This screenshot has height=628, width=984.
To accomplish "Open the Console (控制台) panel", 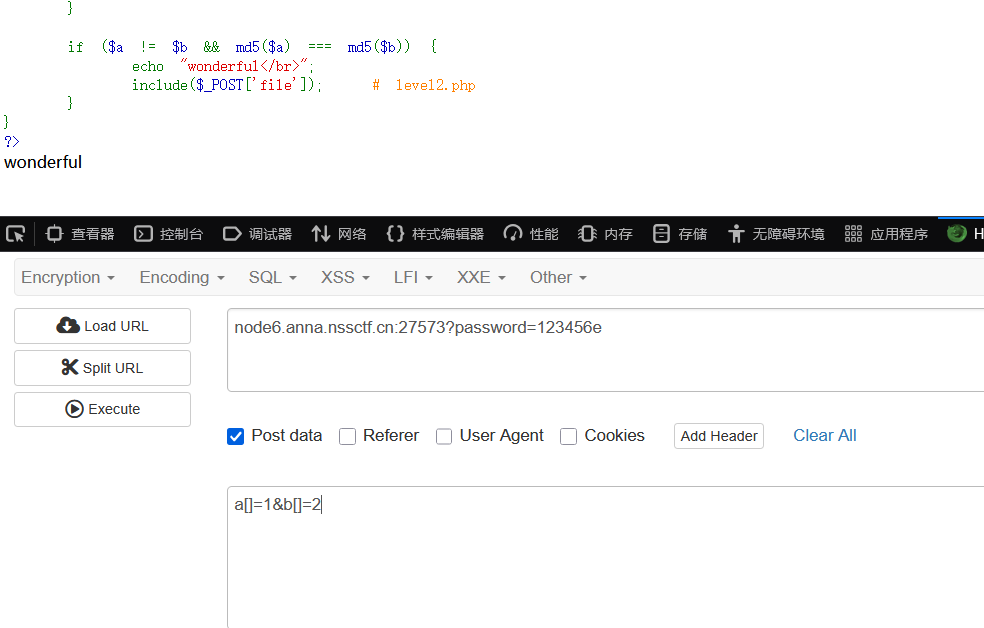I will (x=169, y=234).
